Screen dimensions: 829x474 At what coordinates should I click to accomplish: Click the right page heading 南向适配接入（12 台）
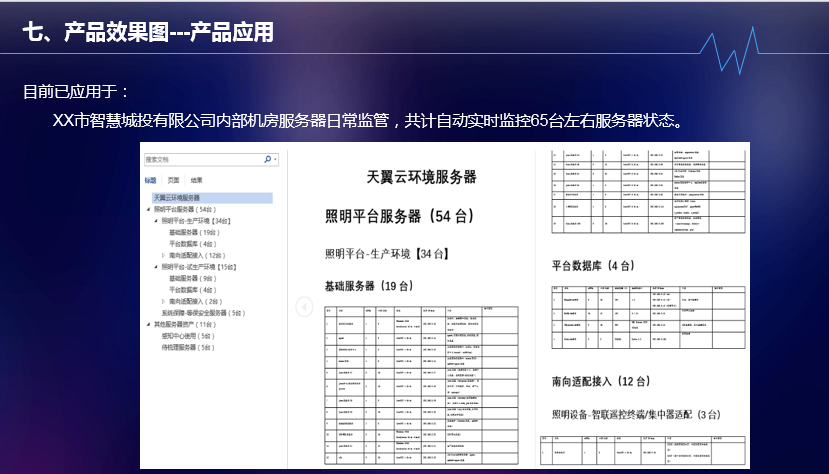[601, 382]
